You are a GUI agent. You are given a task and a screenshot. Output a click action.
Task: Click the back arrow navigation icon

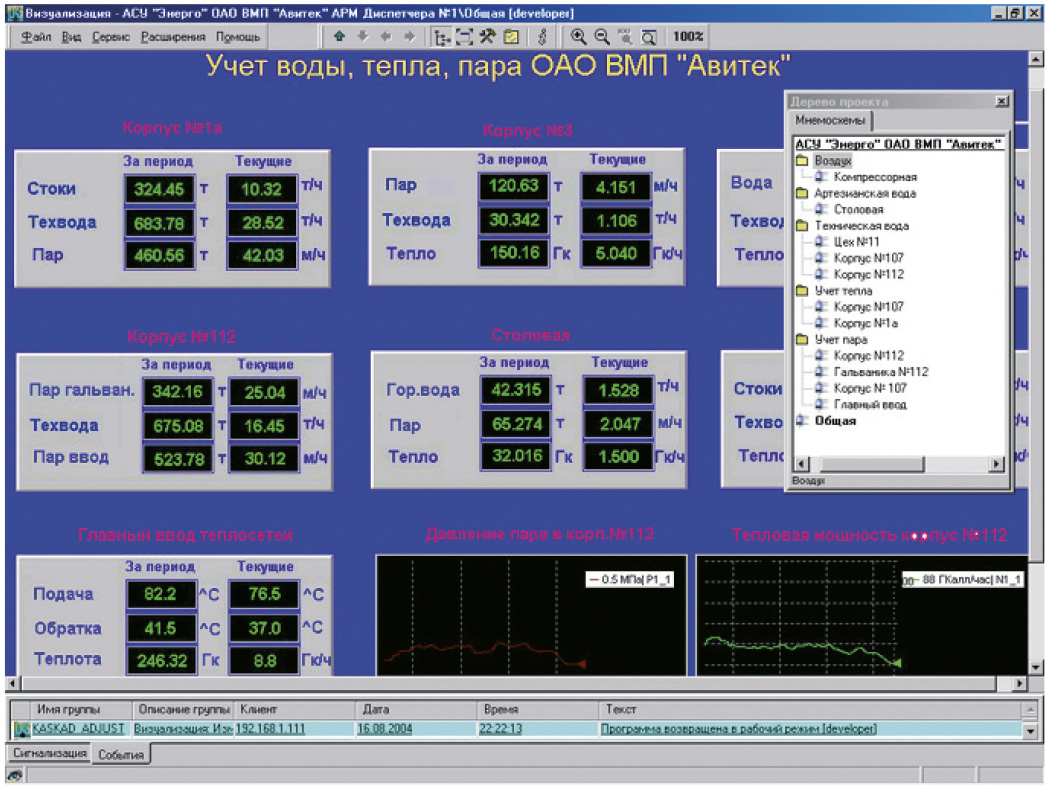pos(386,37)
